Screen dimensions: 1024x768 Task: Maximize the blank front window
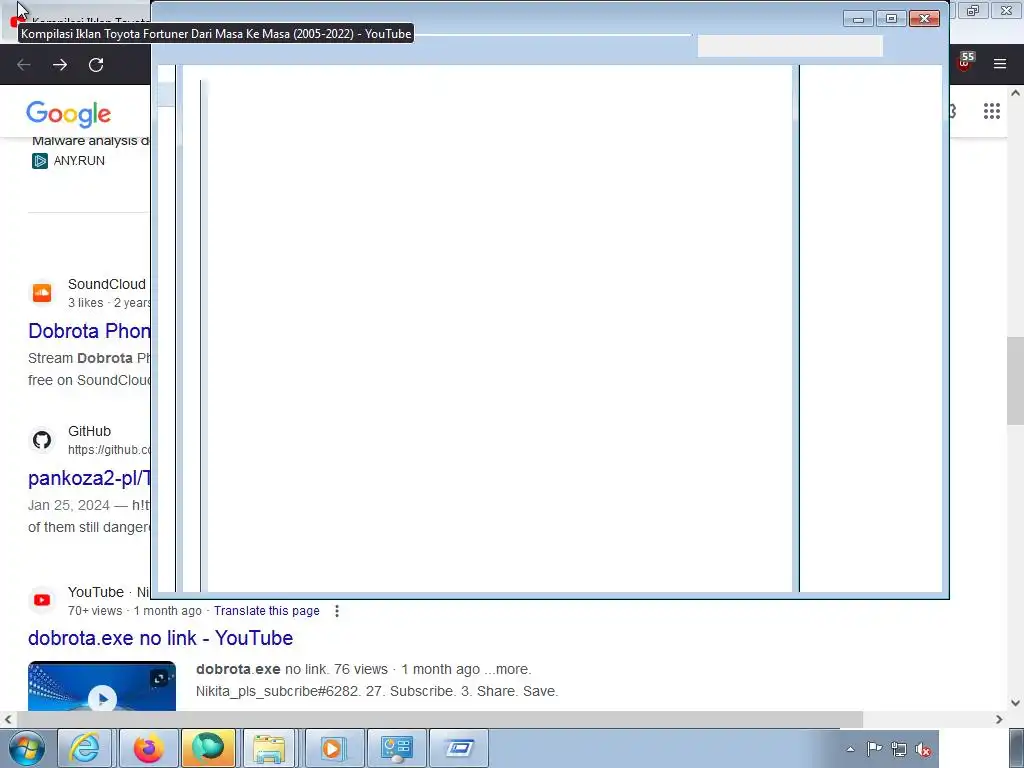tap(891, 19)
